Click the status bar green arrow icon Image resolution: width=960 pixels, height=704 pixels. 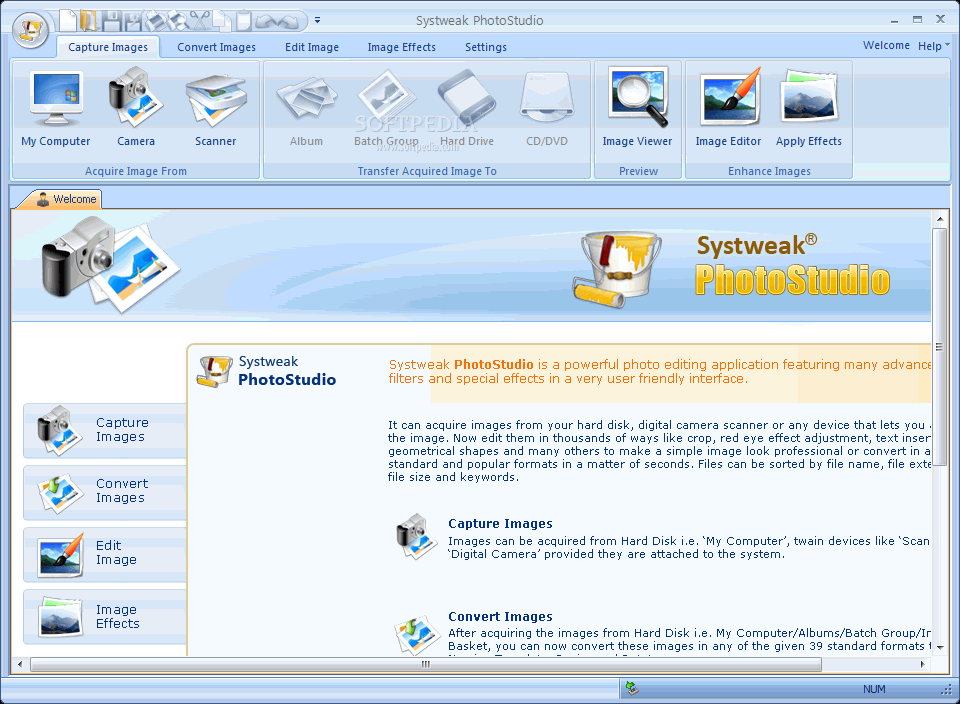[x=632, y=689]
